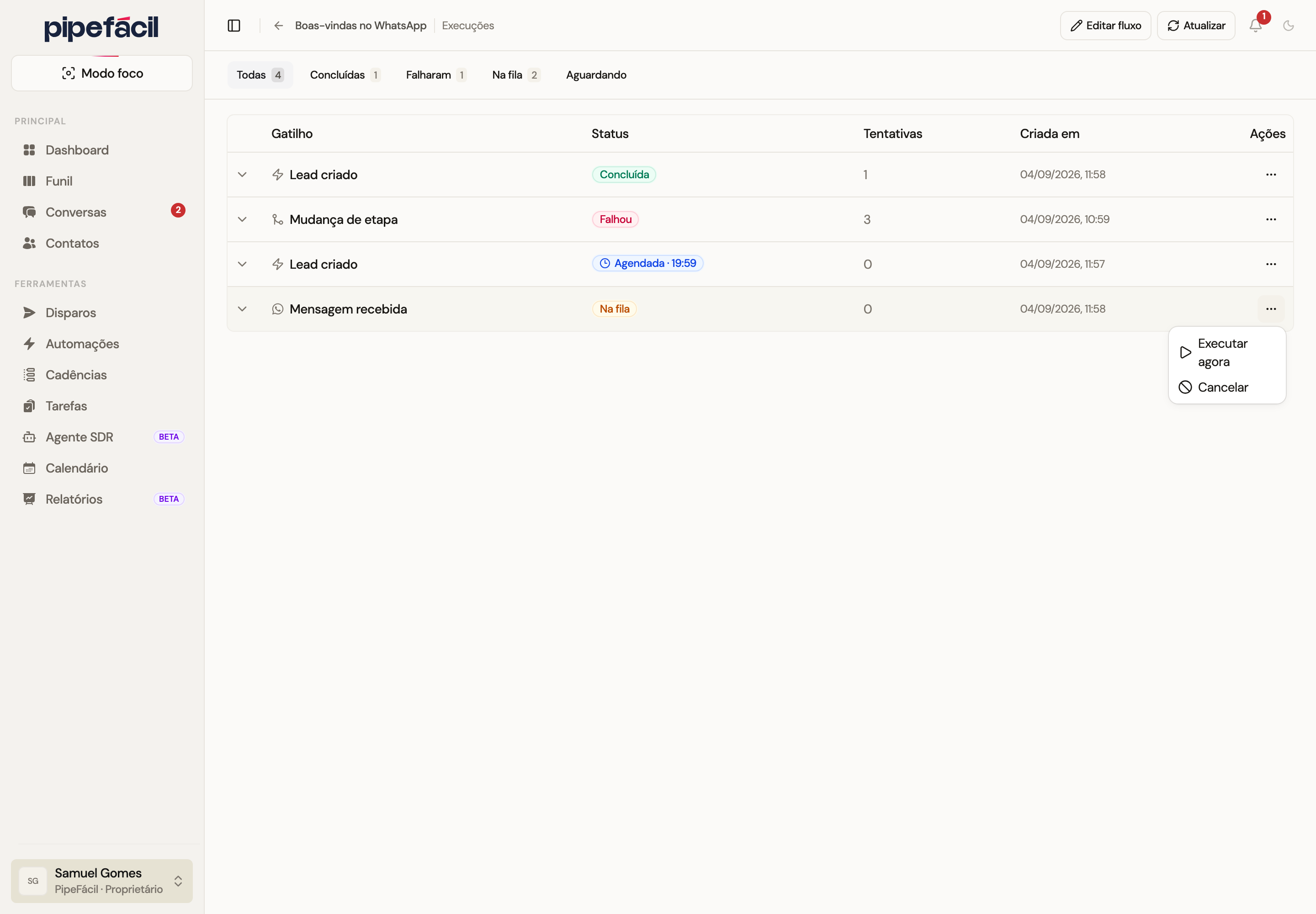Enable Modo foco
This screenshot has height=914, width=1316.
(x=102, y=73)
